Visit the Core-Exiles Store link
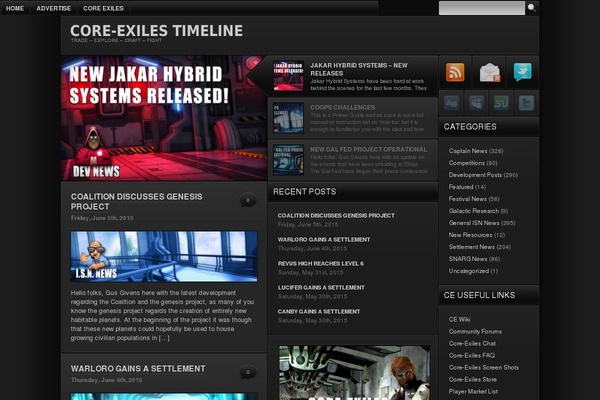Viewport: 600px width, 400px height. click(473, 379)
